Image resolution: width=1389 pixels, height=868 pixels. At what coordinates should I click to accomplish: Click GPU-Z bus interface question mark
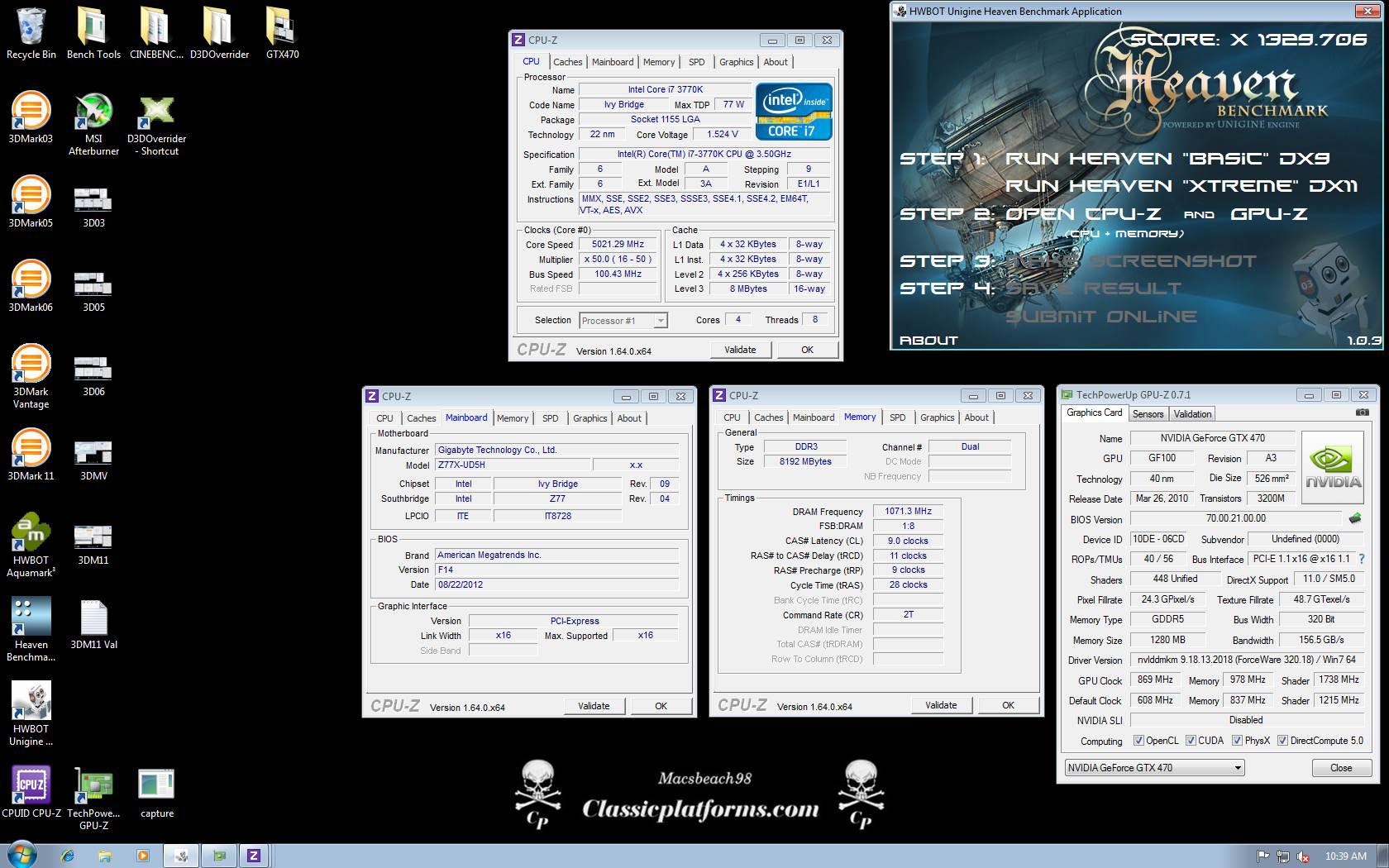1362,559
